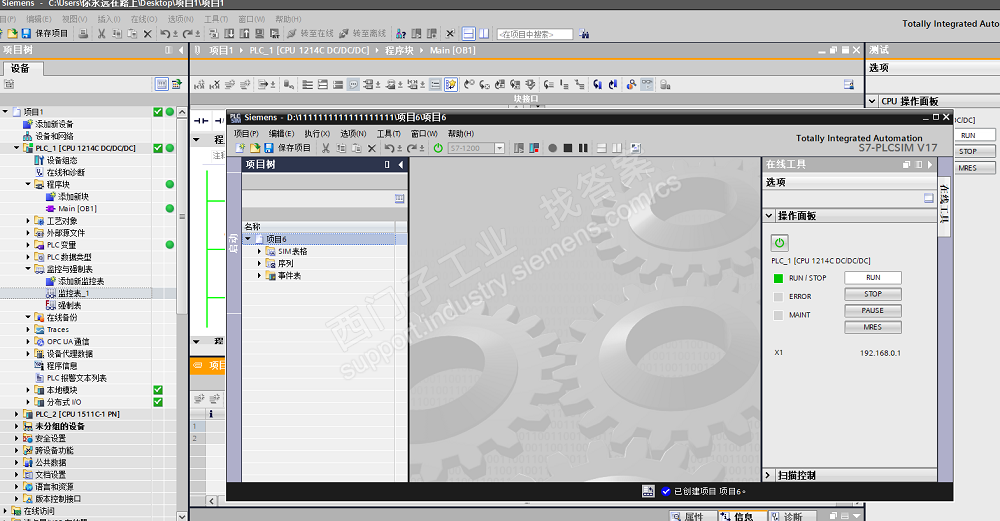
Task: Click PLC_1 [CPU 1214C DC/DC/DC] breadcrumb
Action: point(309,50)
